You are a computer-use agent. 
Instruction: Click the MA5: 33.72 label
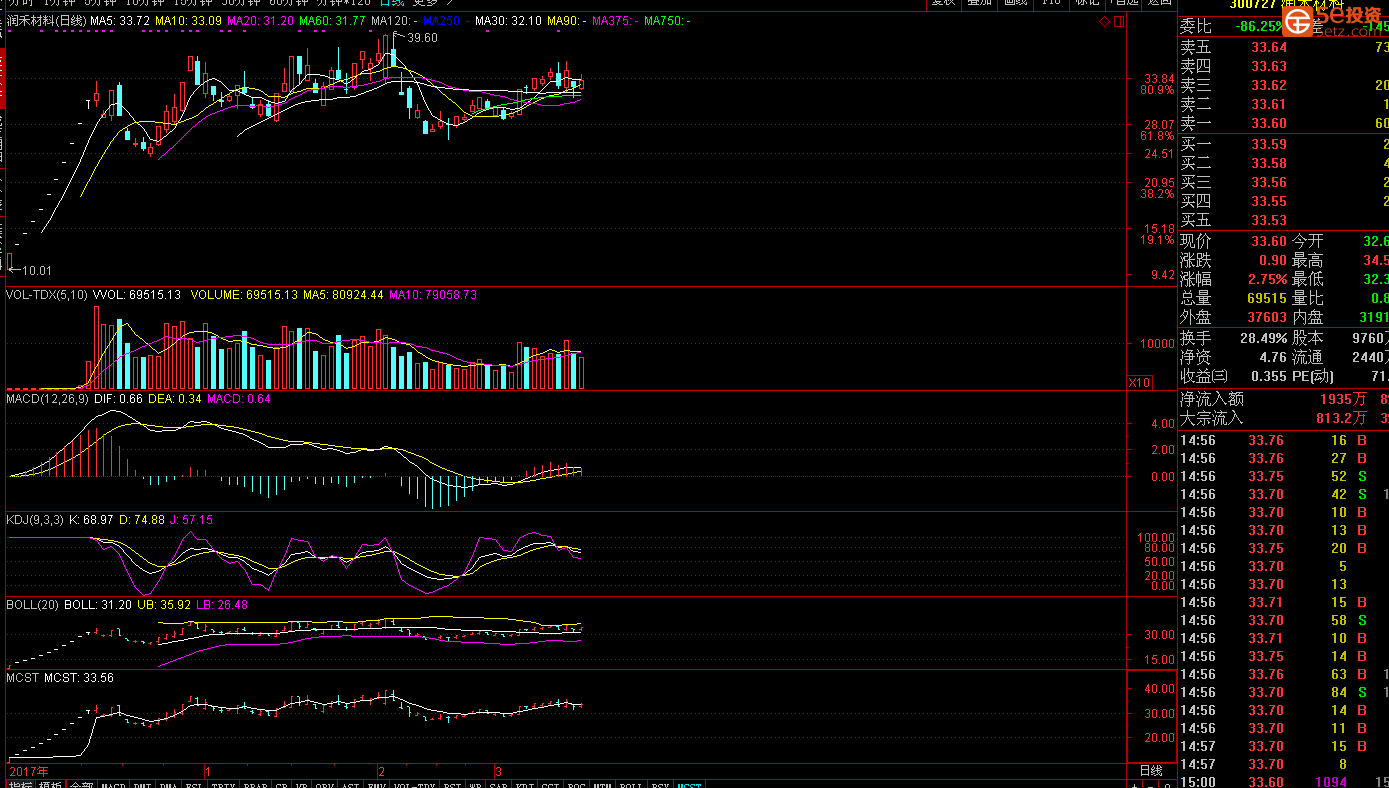click(x=120, y=21)
